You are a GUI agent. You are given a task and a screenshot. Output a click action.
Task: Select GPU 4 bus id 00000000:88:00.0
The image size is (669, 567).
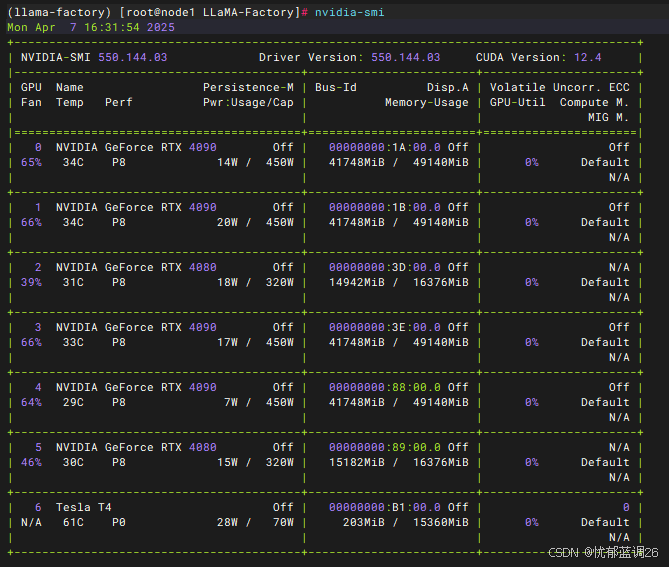[385, 387]
